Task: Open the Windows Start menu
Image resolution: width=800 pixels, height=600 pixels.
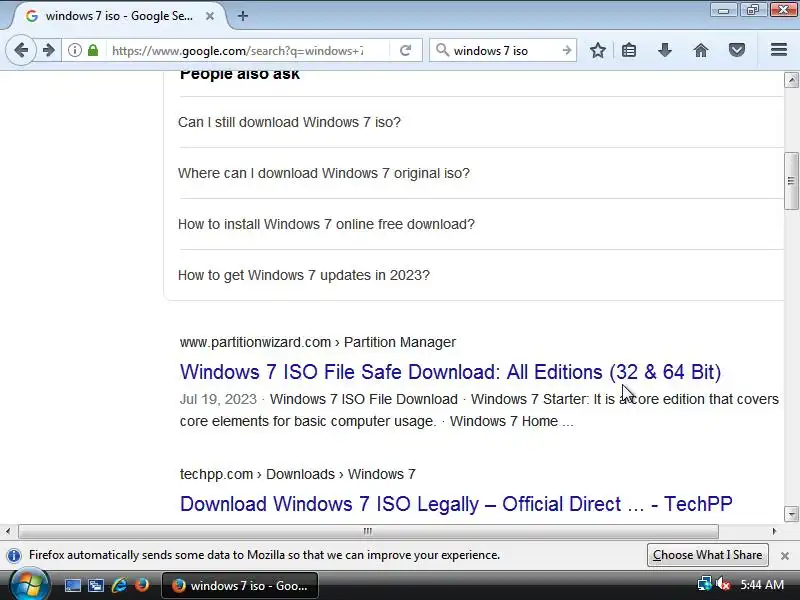Action: click(30, 585)
